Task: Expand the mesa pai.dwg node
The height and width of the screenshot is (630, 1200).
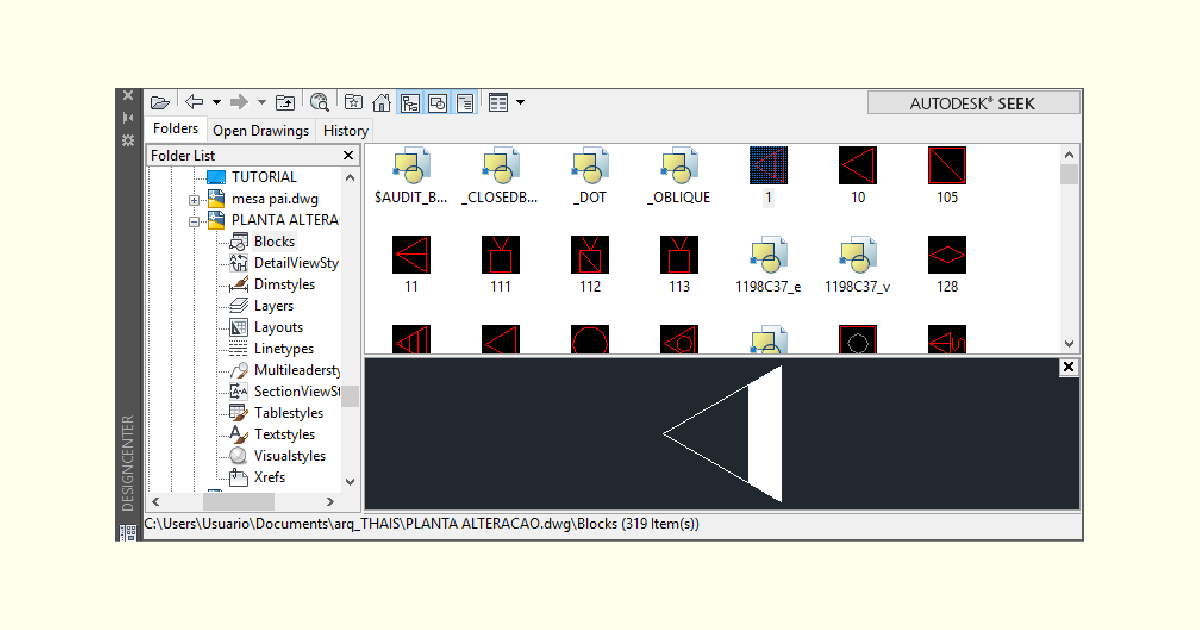Action: (x=195, y=199)
